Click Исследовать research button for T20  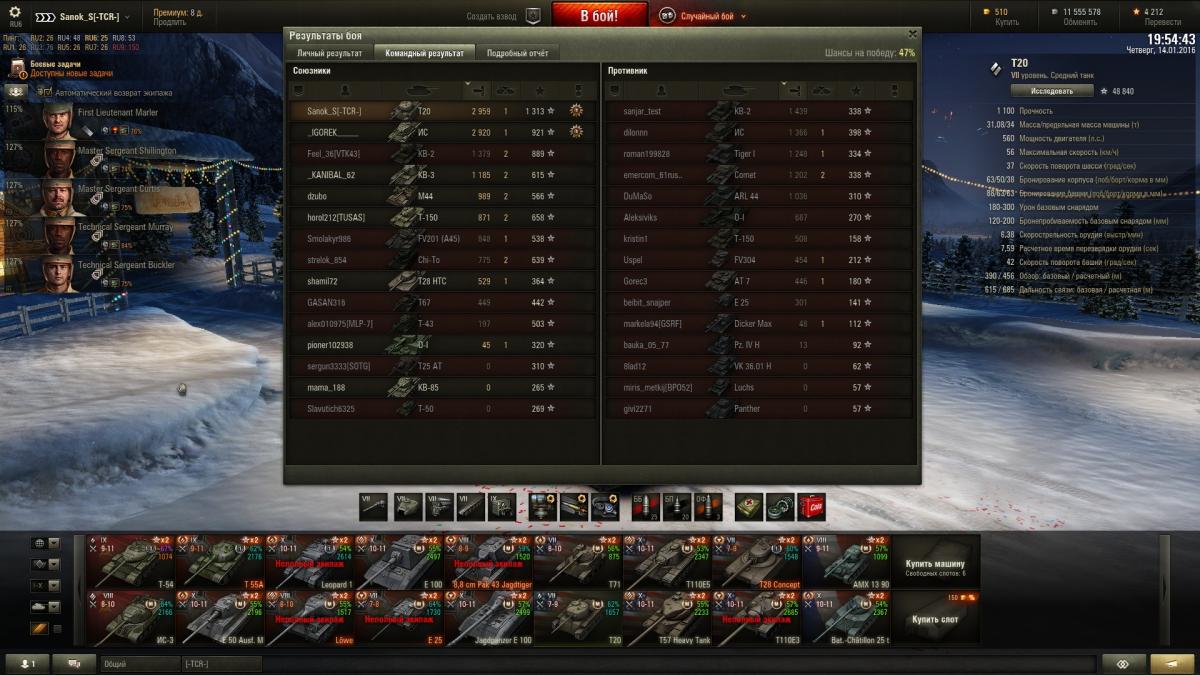tap(1051, 91)
